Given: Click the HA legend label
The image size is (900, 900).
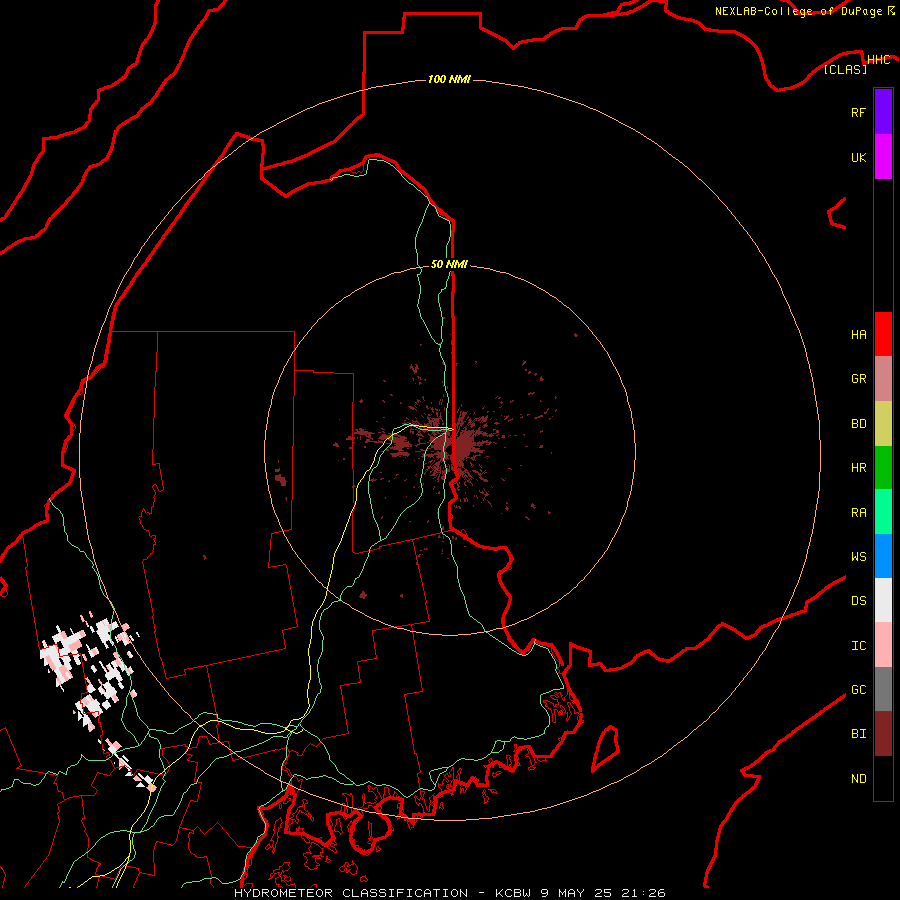Looking at the screenshot, I should point(858,335).
